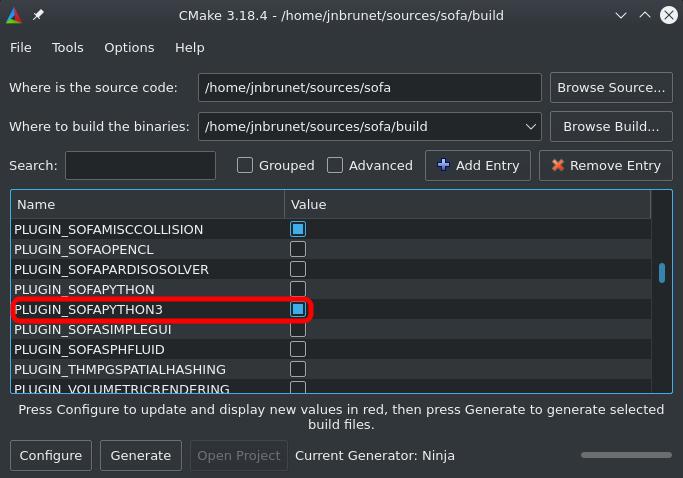Enable the Grouped checkbox
The height and width of the screenshot is (478, 683).
click(x=245, y=166)
